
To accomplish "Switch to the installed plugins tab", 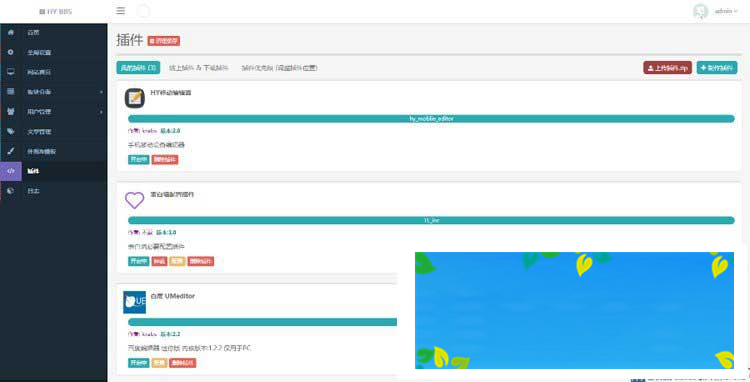I will pyautogui.click(x=138, y=68).
